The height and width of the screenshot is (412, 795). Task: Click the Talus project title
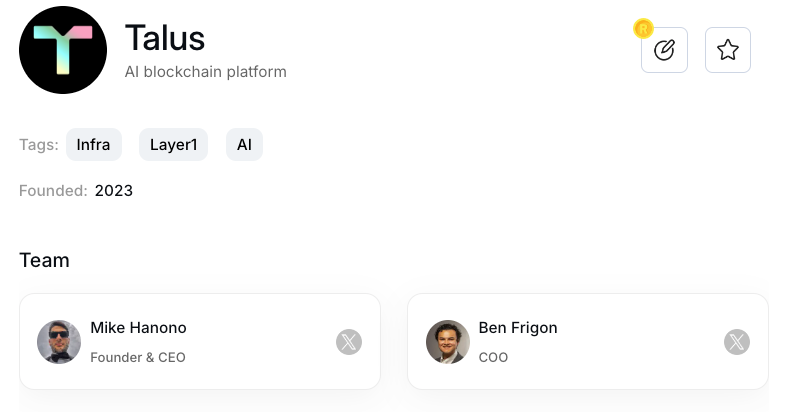pyautogui.click(x=165, y=38)
